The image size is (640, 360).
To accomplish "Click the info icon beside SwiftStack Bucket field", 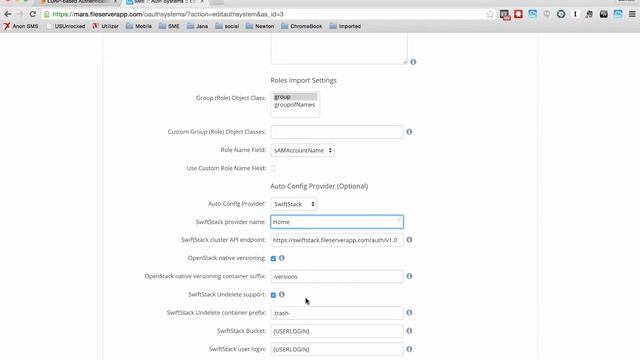I will (x=409, y=331).
